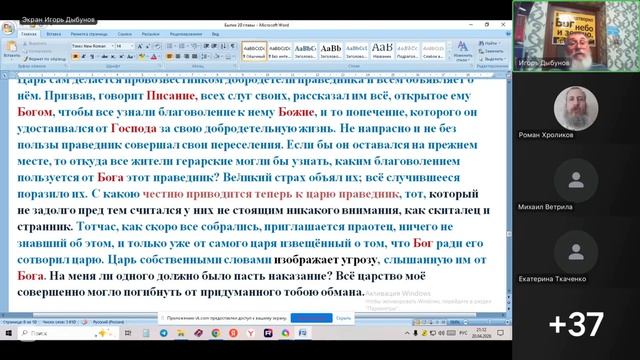Apply text highlight color
Viewport: 640px width, 360px height.
(142, 56)
